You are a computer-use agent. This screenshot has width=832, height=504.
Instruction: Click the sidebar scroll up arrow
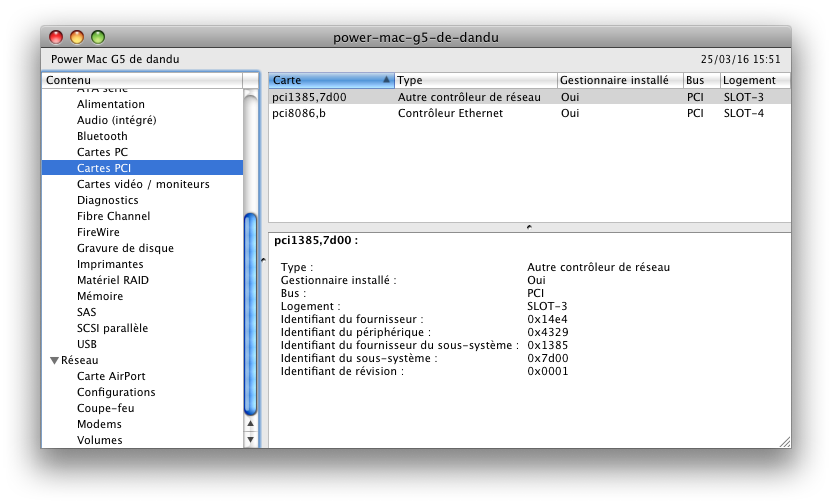click(x=250, y=424)
